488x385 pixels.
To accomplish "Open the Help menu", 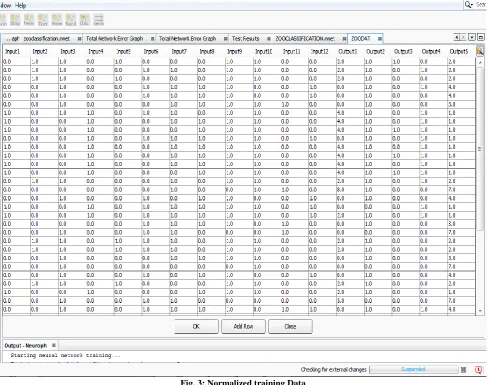I will tap(20, 5).
